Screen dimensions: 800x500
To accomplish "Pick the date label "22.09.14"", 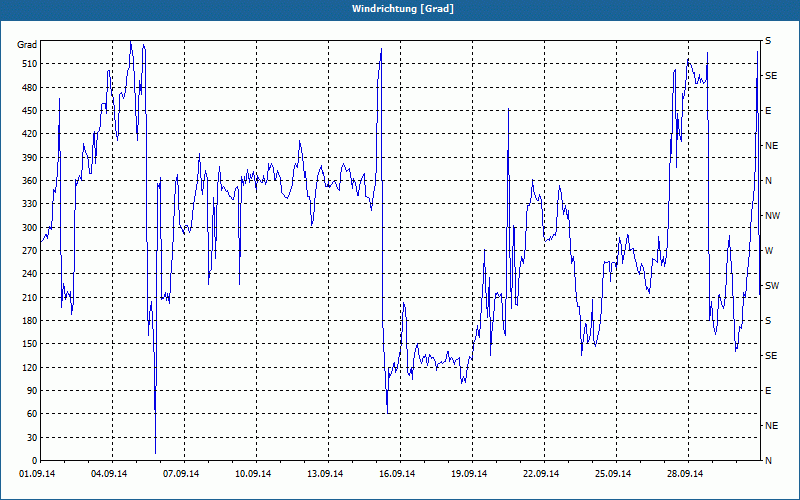I will (x=541, y=474).
